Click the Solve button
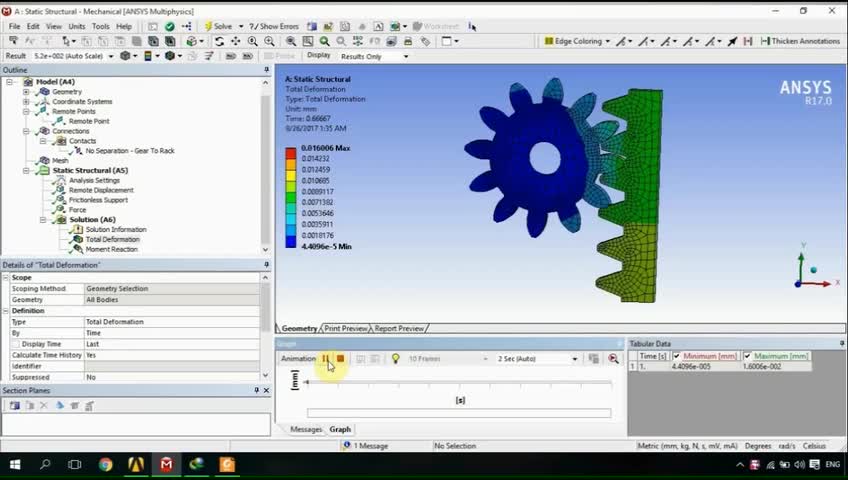The height and width of the screenshot is (480, 848). click(x=218, y=26)
